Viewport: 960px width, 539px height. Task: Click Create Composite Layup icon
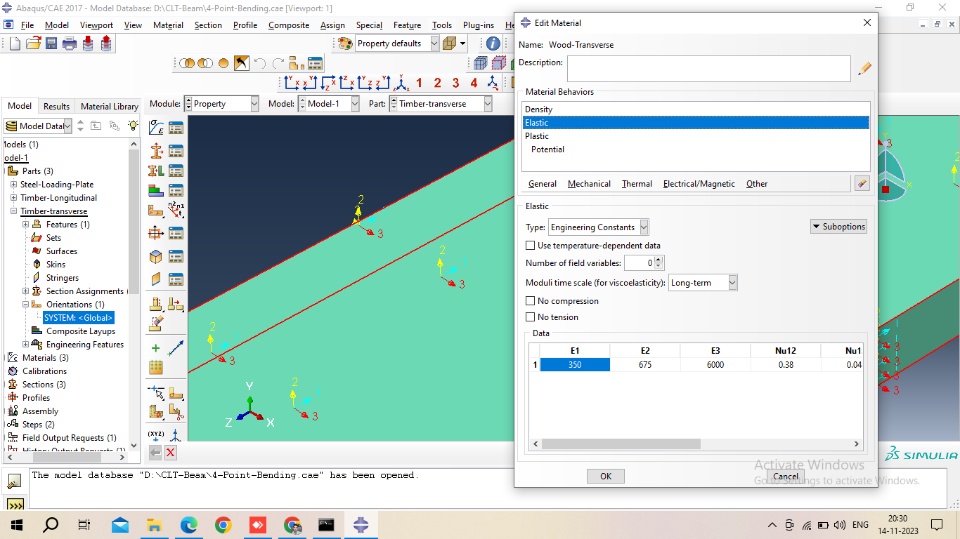tap(156, 190)
